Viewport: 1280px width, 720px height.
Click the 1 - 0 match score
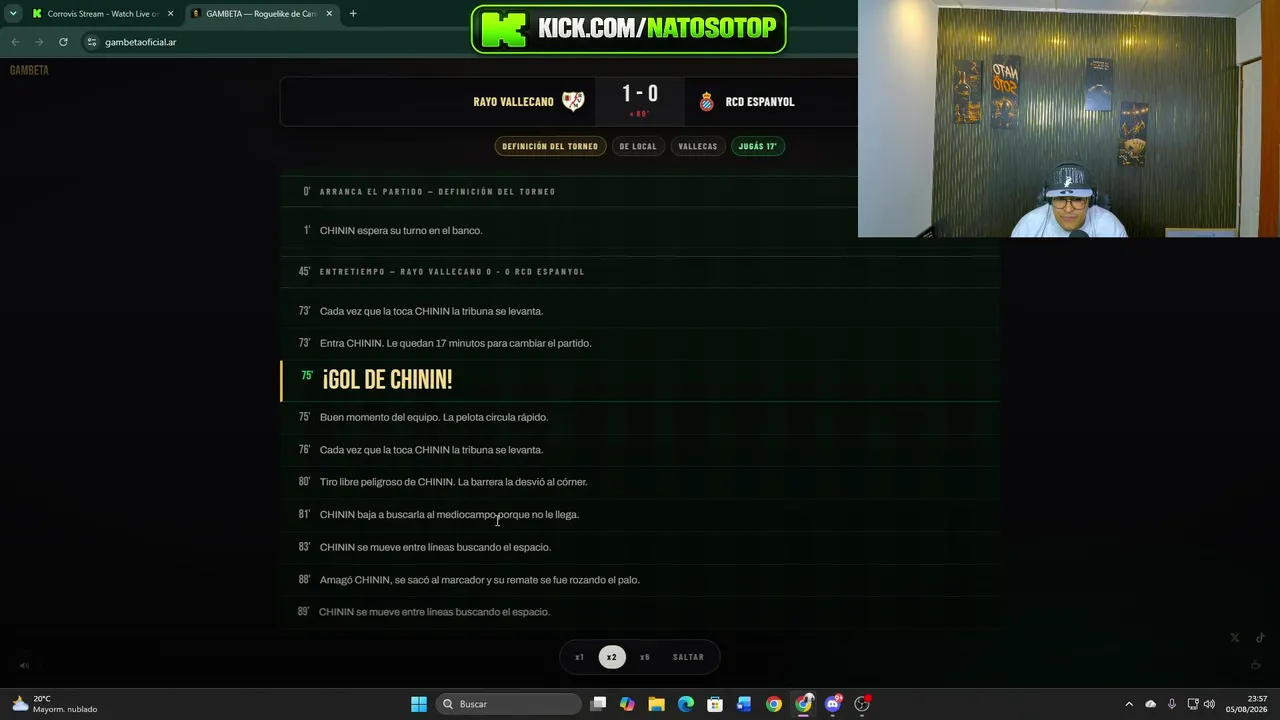coord(640,94)
